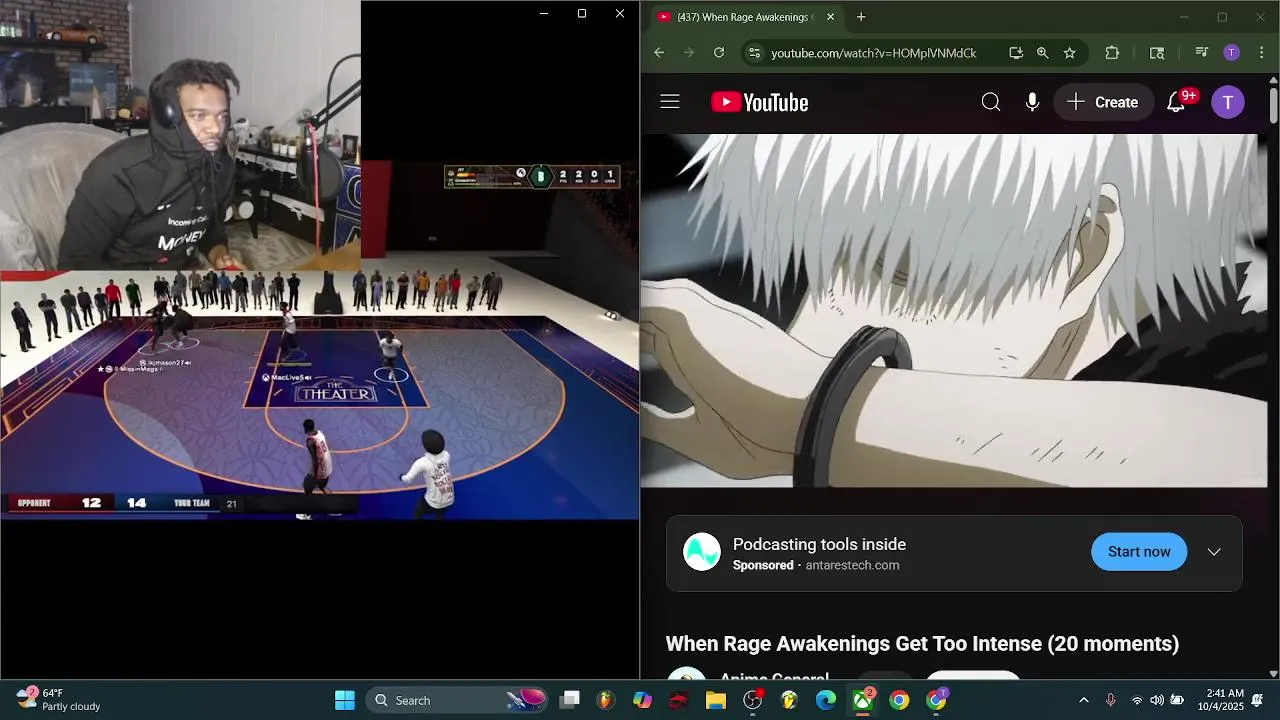Open media controls icon in Chrome toolbar
1280x720 pixels.
point(1202,53)
